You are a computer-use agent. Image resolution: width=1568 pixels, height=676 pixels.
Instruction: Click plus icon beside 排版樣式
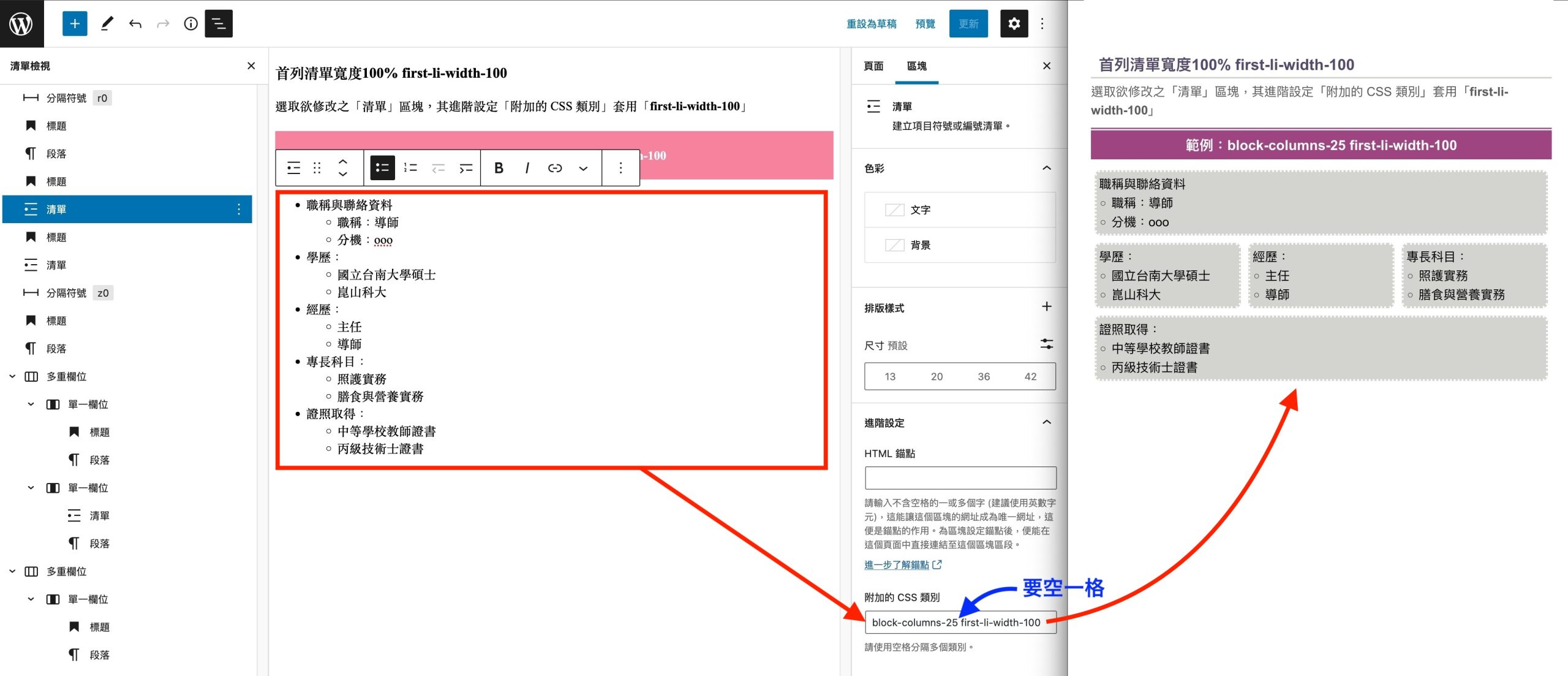point(1047,306)
